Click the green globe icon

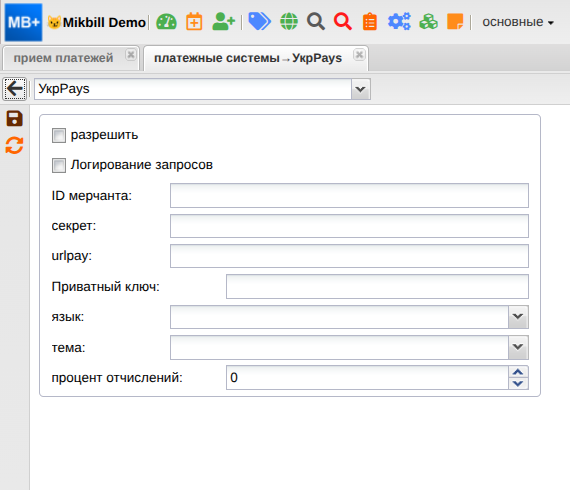coord(289,22)
